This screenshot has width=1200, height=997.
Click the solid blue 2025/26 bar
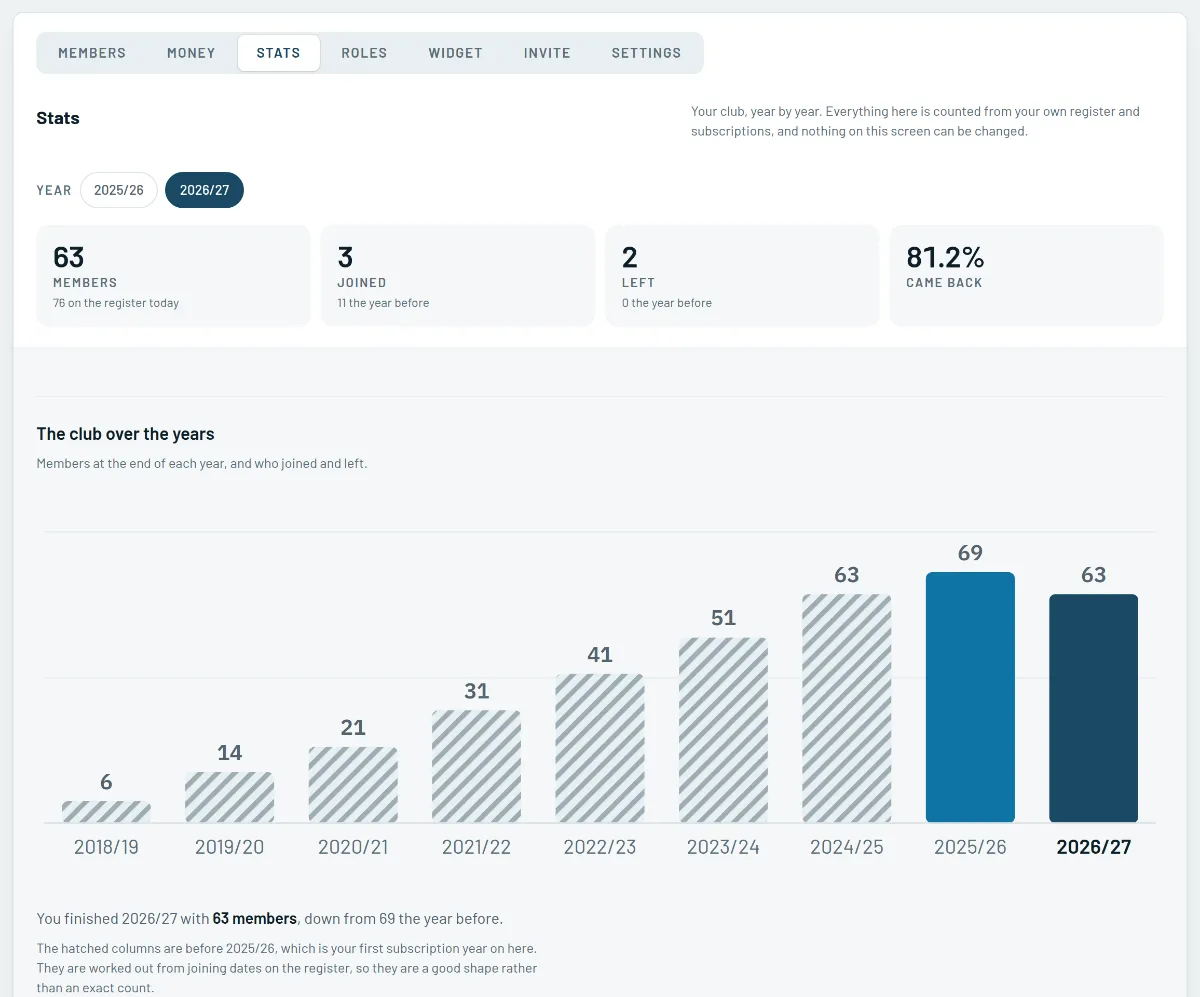[970, 697]
